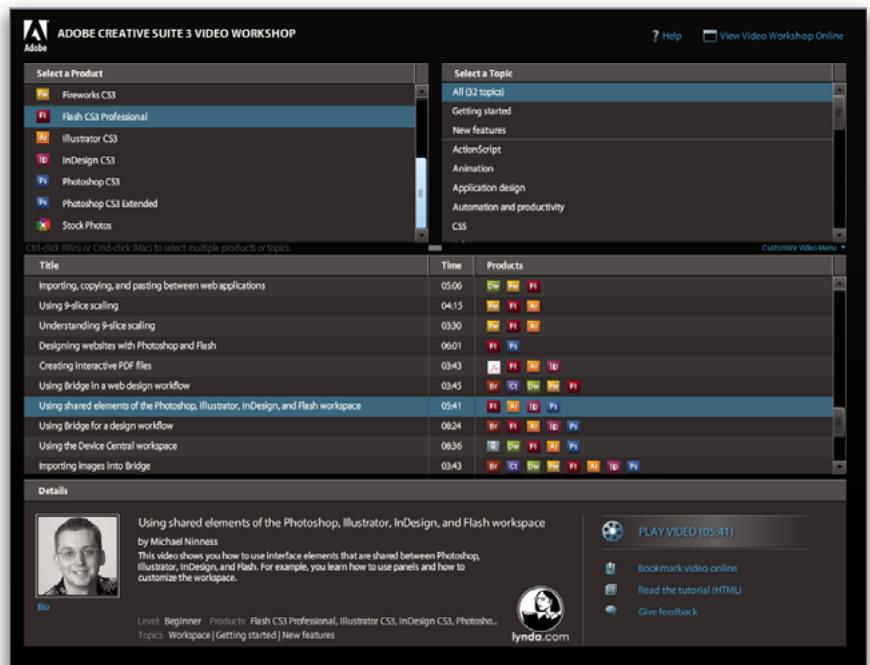Click Illustrator icon in Using 9-slice scaling row

533,306
